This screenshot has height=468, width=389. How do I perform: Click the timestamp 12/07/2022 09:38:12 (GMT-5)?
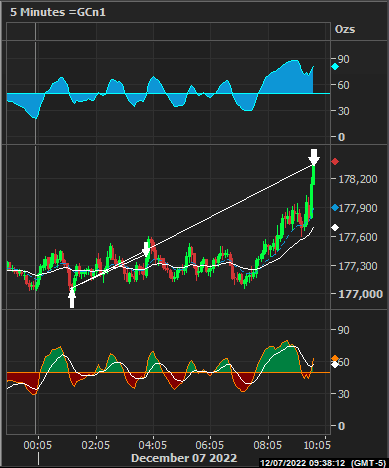(323, 463)
